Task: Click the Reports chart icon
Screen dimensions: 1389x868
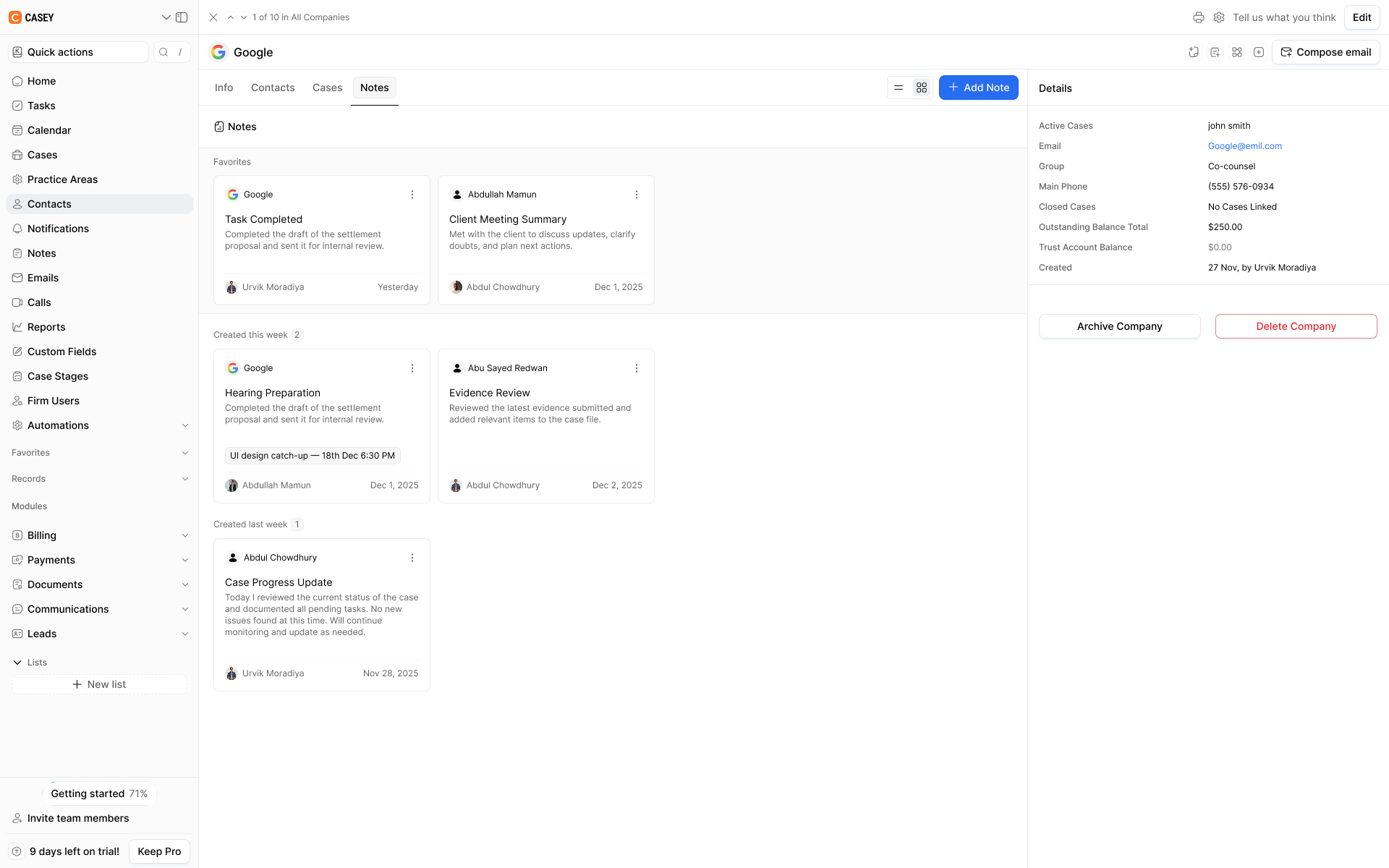Action: coord(17,327)
